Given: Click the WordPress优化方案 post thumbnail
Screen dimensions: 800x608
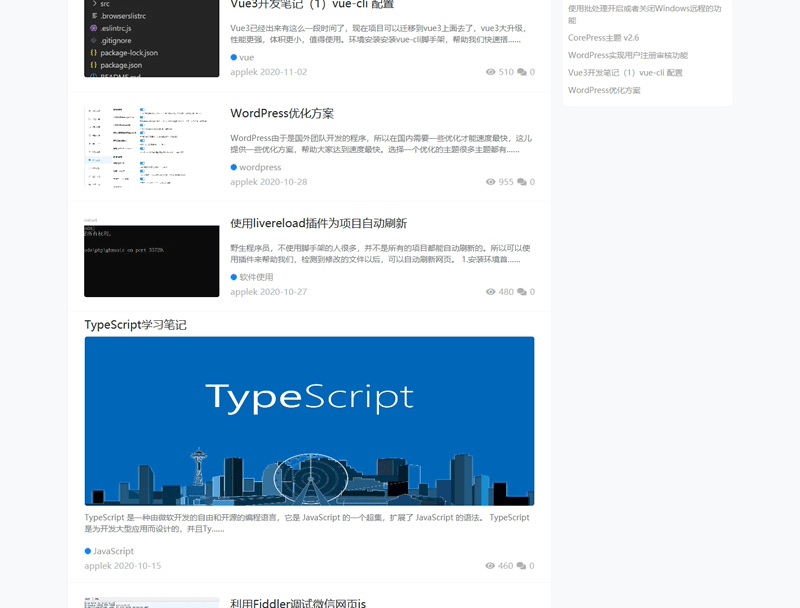Looking at the screenshot, I should tap(152, 147).
